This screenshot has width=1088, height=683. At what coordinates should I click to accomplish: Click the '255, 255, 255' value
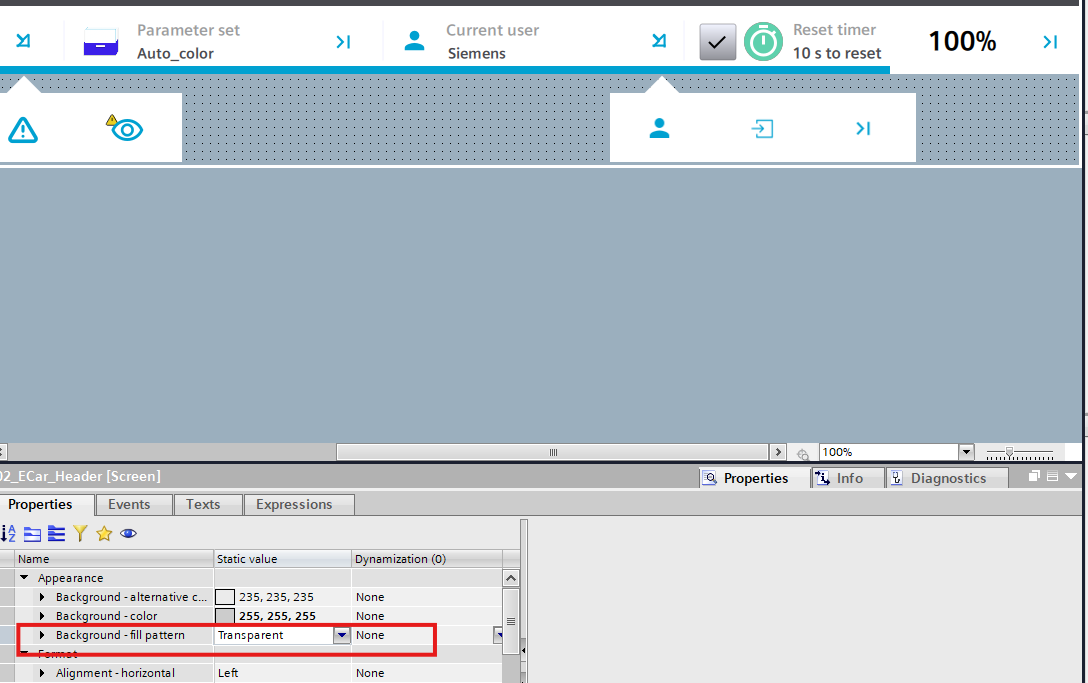[277, 616]
